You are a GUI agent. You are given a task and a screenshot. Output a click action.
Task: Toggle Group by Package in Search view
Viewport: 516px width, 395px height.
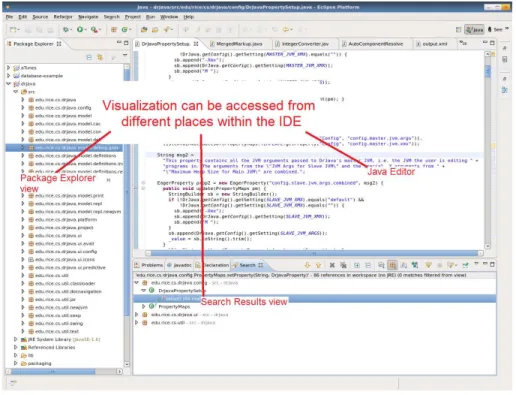392,265
